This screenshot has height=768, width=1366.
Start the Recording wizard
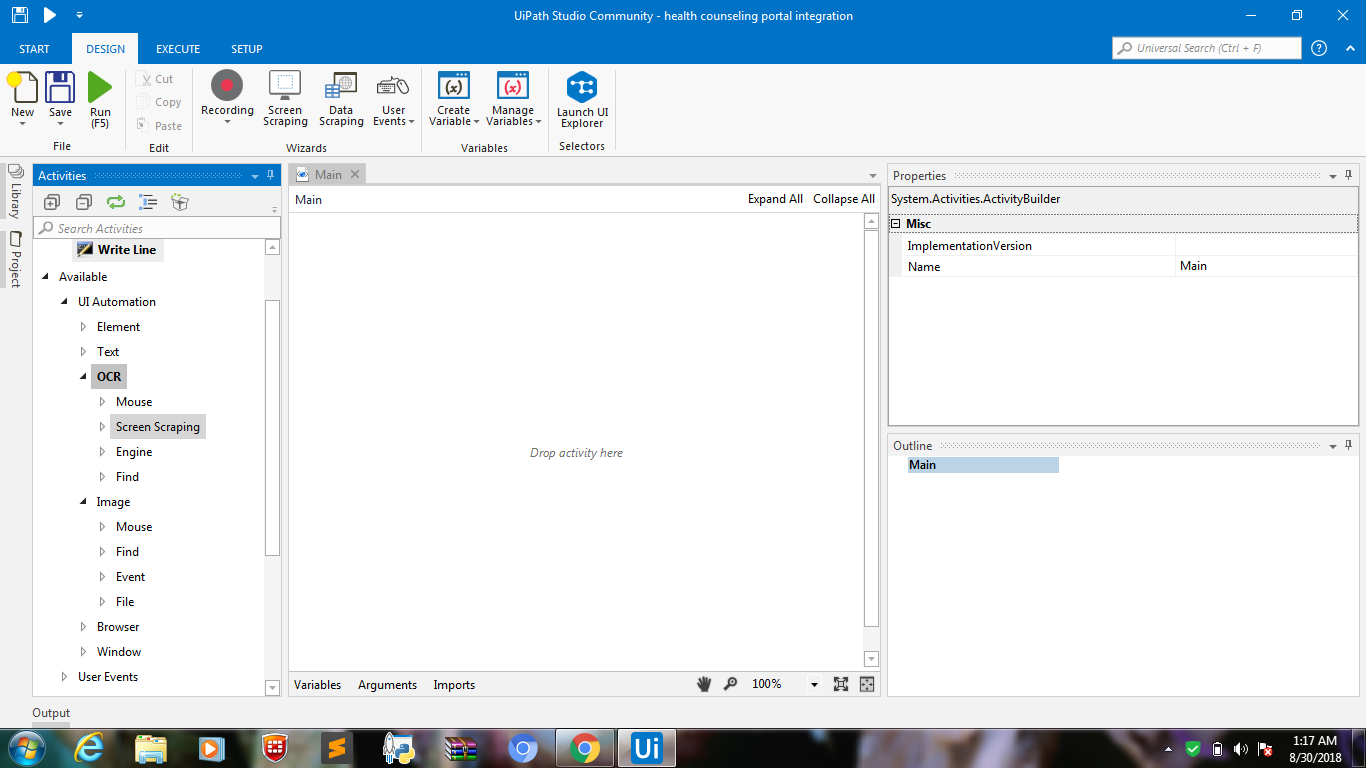coord(227,98)
